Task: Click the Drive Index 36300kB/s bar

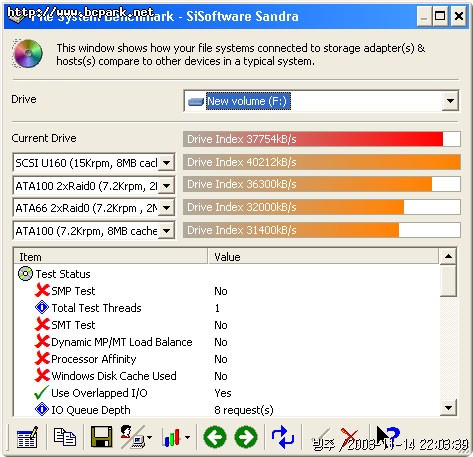Action: click(x=322, y=184)
